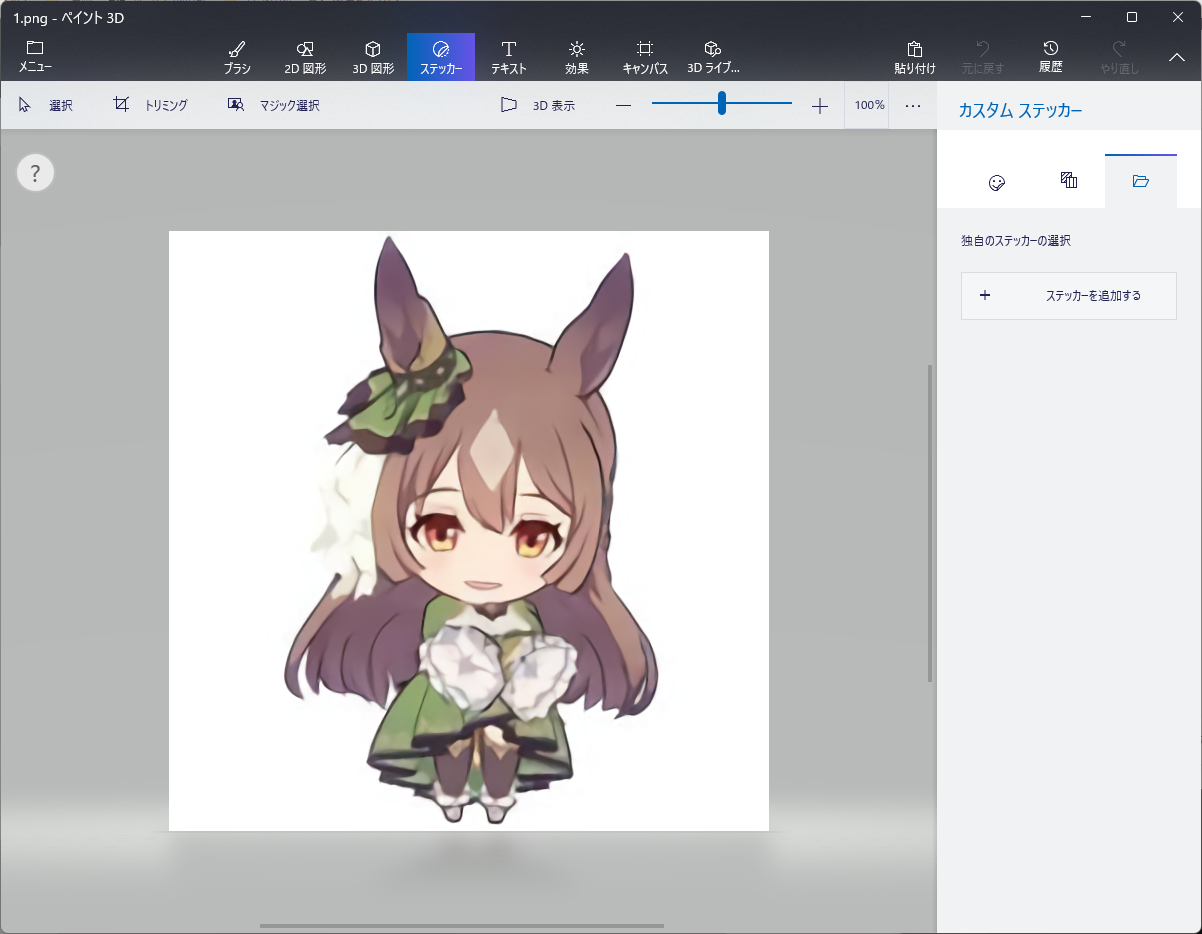Open the Canvas (キャンバス) settings
Screen dimensions: 1202x934
pos(645,57)
